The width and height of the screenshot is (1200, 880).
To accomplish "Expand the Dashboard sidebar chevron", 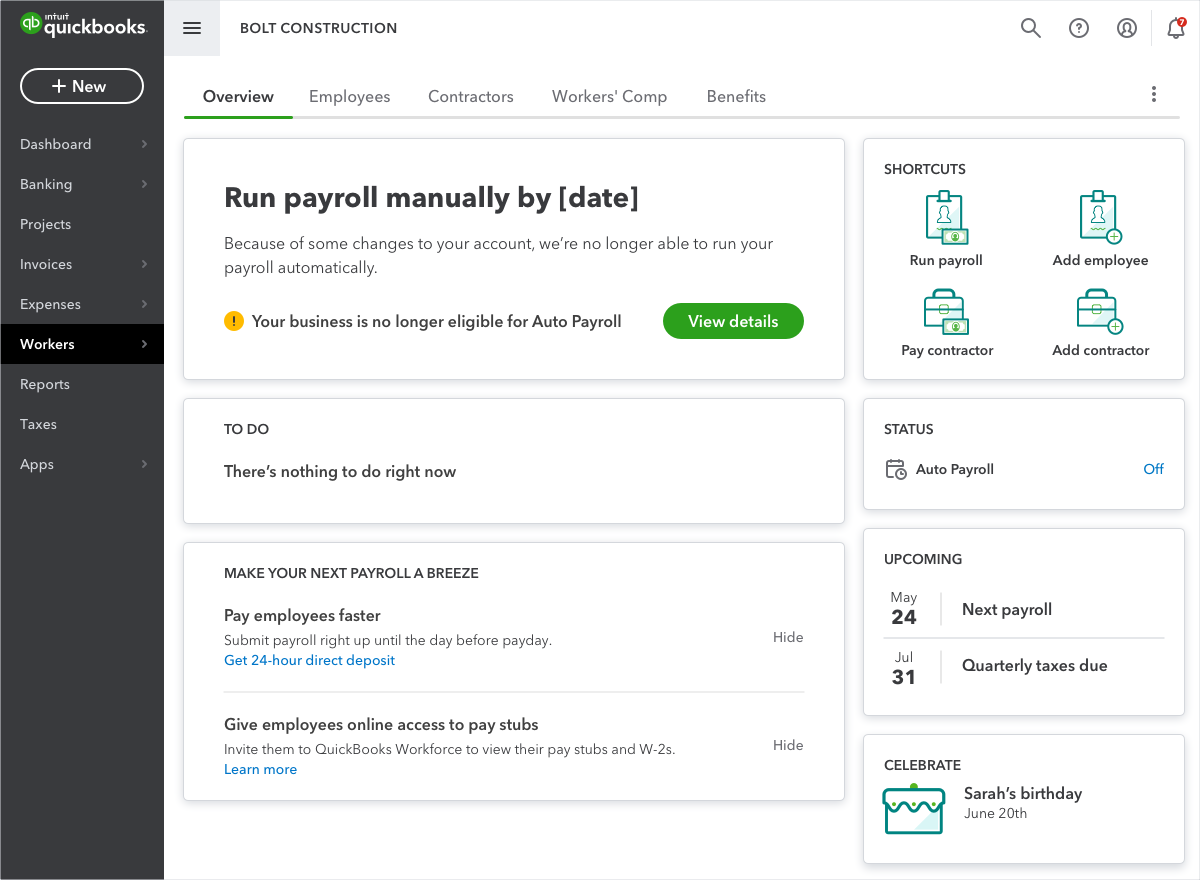I will coord(144,144).
